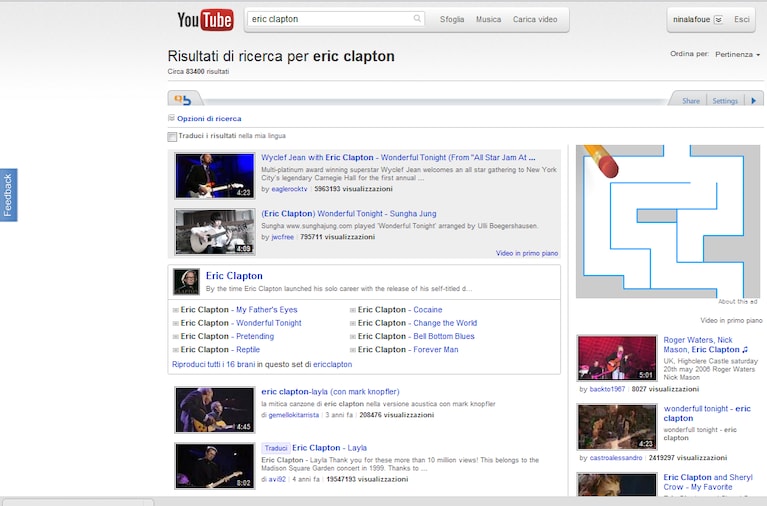Click the YouTube logo

tap(205, 20)
